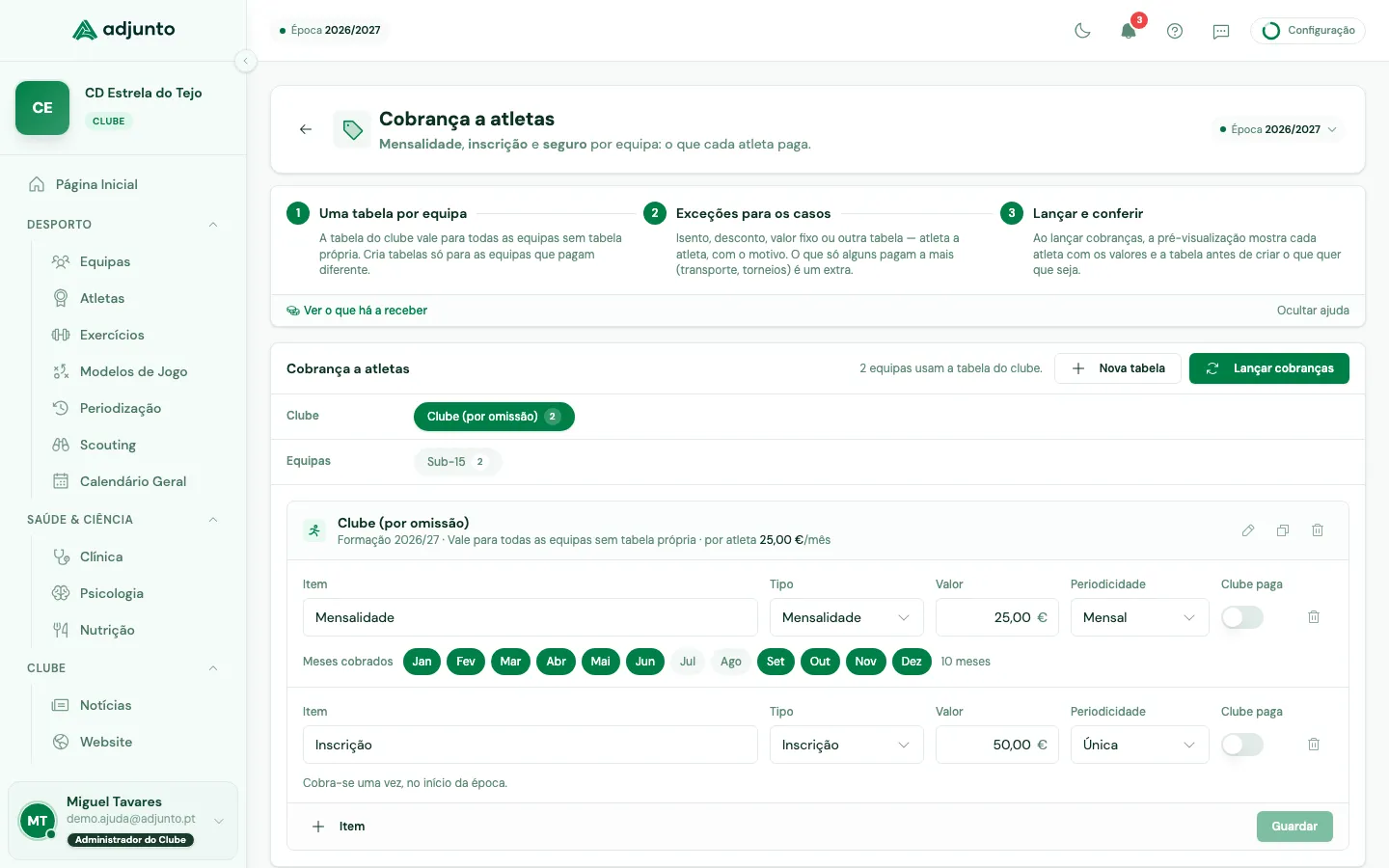Duplicate Clube (por omissão) table copy icon
Viewport: 1389px width, 868px height.
(1283, 530)
